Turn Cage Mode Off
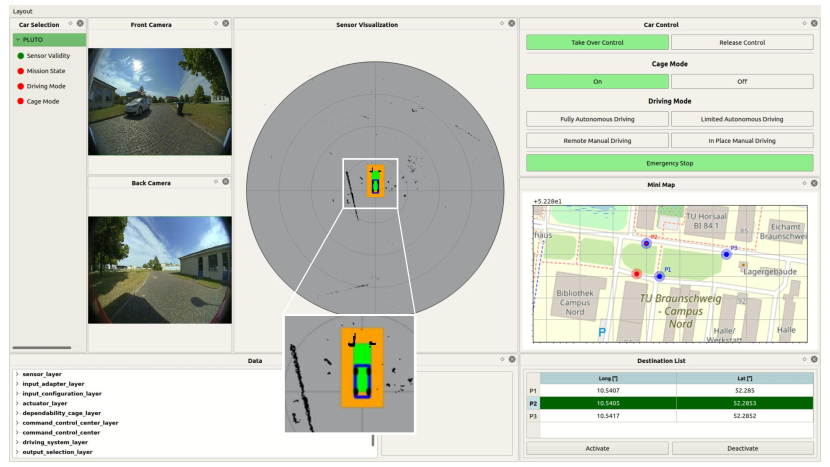 pyautogui.click(x=742, y=82)
